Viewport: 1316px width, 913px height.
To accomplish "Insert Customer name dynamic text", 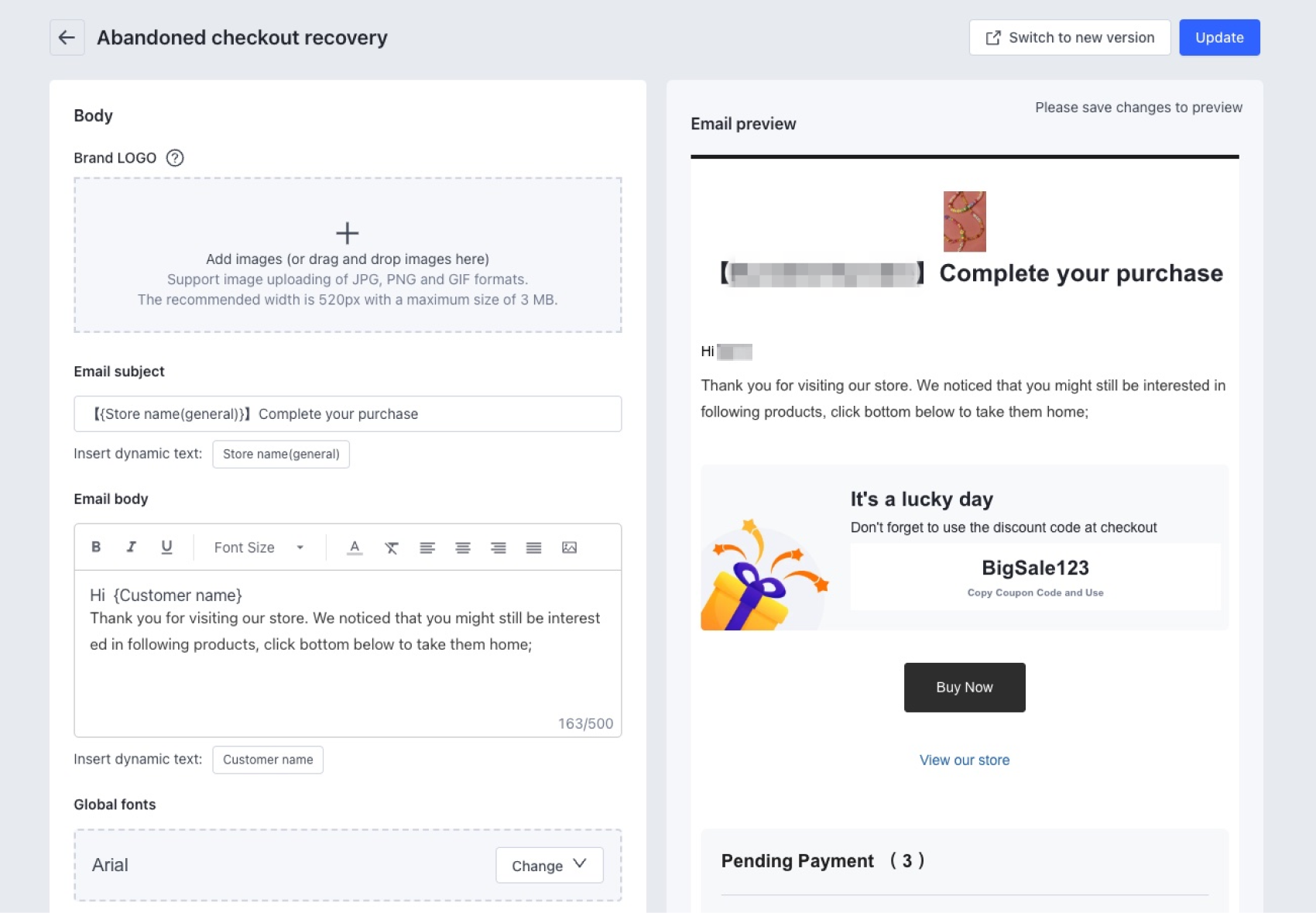I will point(268,760).
